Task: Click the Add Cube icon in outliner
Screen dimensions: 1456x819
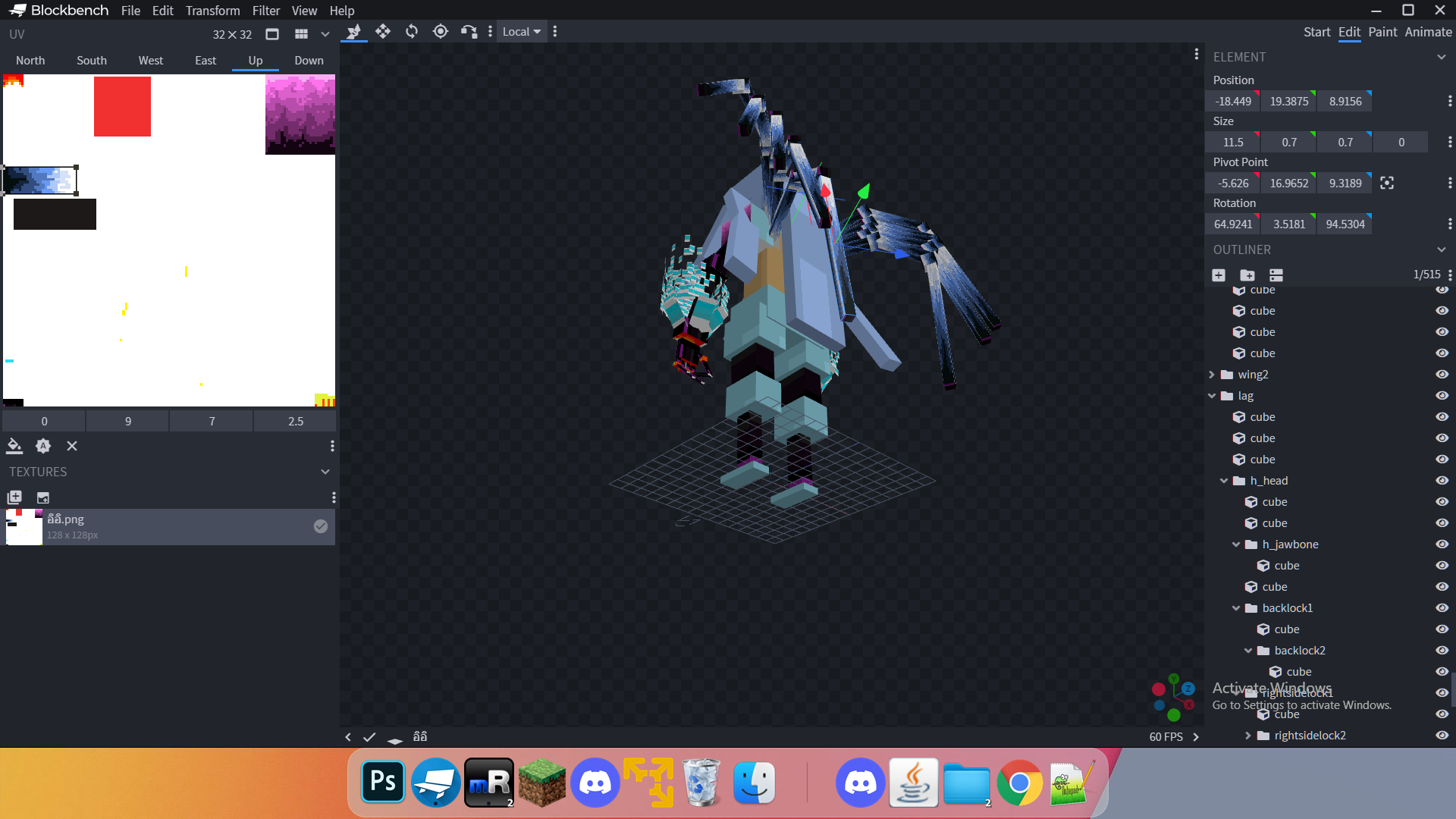Action: coord(1219,275)
